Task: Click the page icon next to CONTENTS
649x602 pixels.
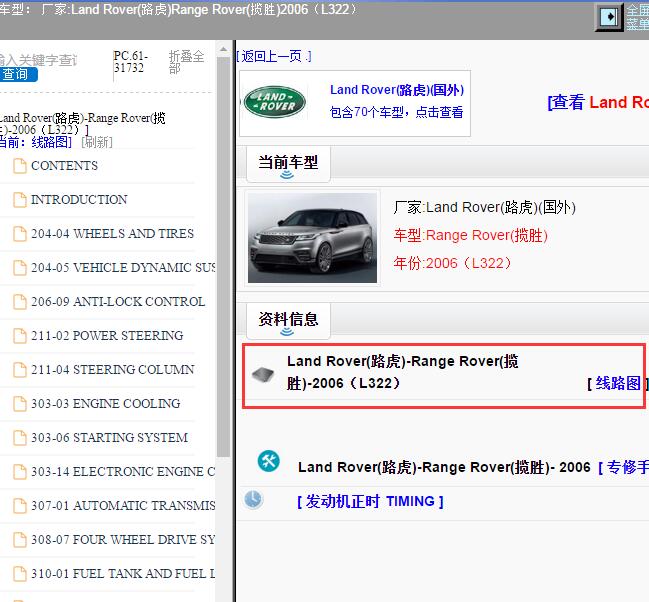Action: point(19,166)
